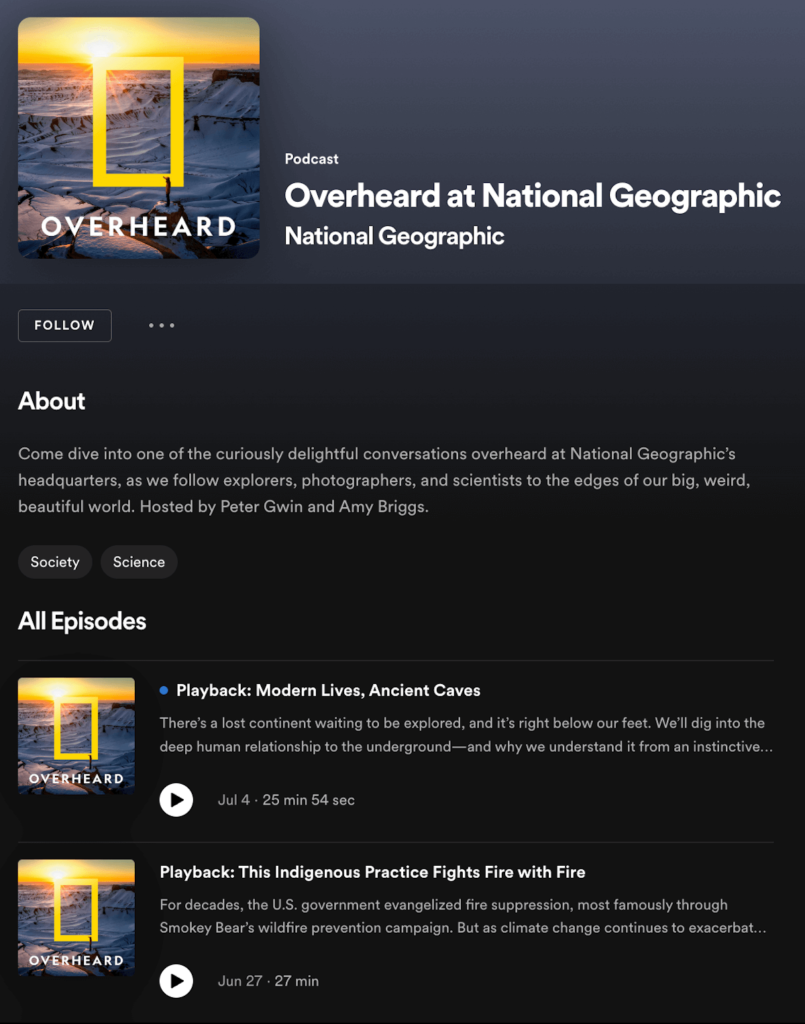Play the Fights Fire with Fire episode
Screen dimensions: 805x1024
tap(176, 981)
